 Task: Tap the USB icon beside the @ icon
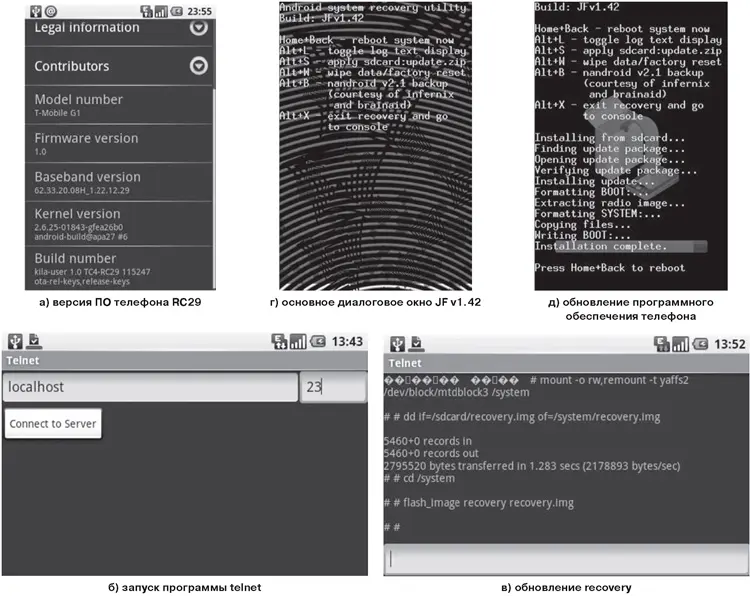35,10
